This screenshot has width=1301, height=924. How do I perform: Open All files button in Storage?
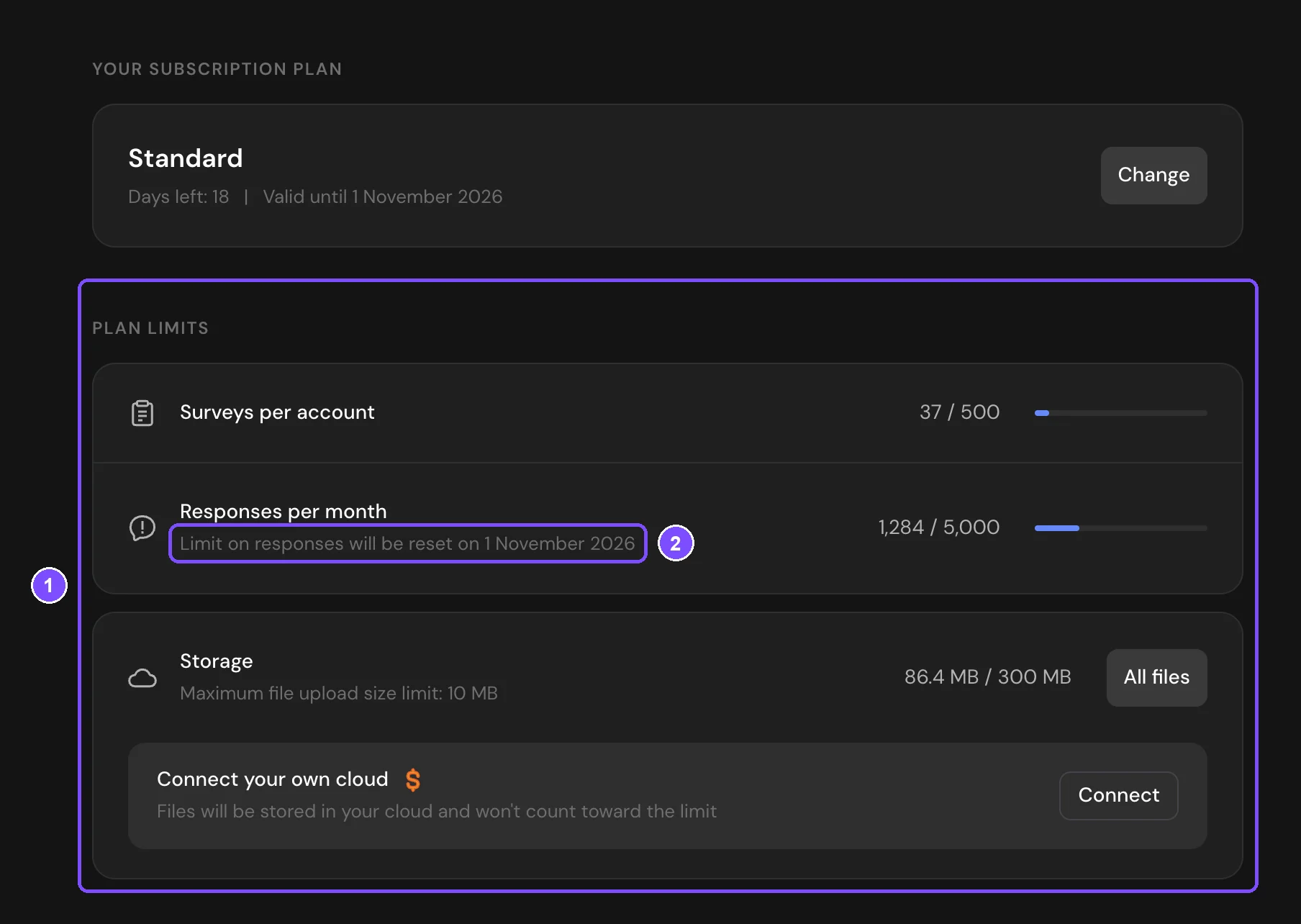[1156, 677]
